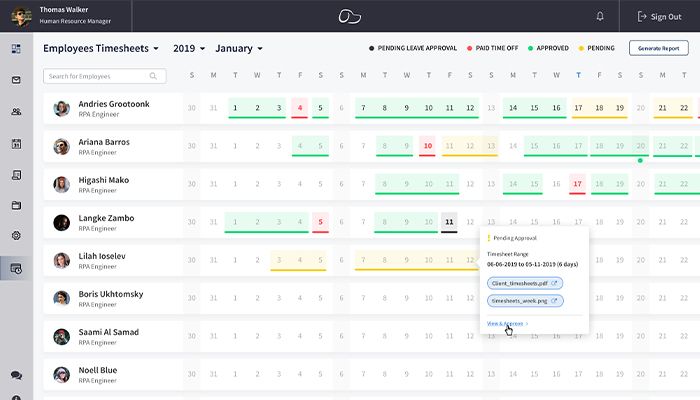Select the Approved legend item
The width and height of the screenshot is (700, 400).
pos(548,48)
